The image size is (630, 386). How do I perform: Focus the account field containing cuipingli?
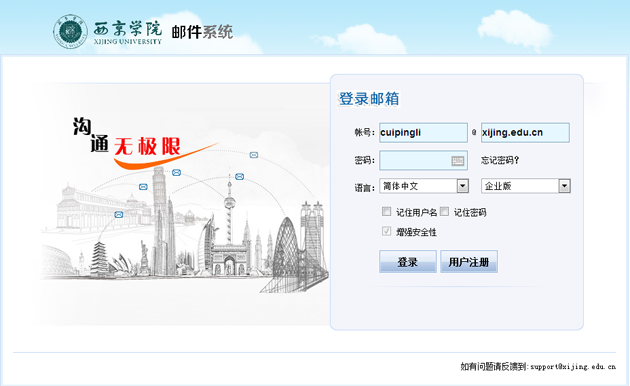[423, 133]
